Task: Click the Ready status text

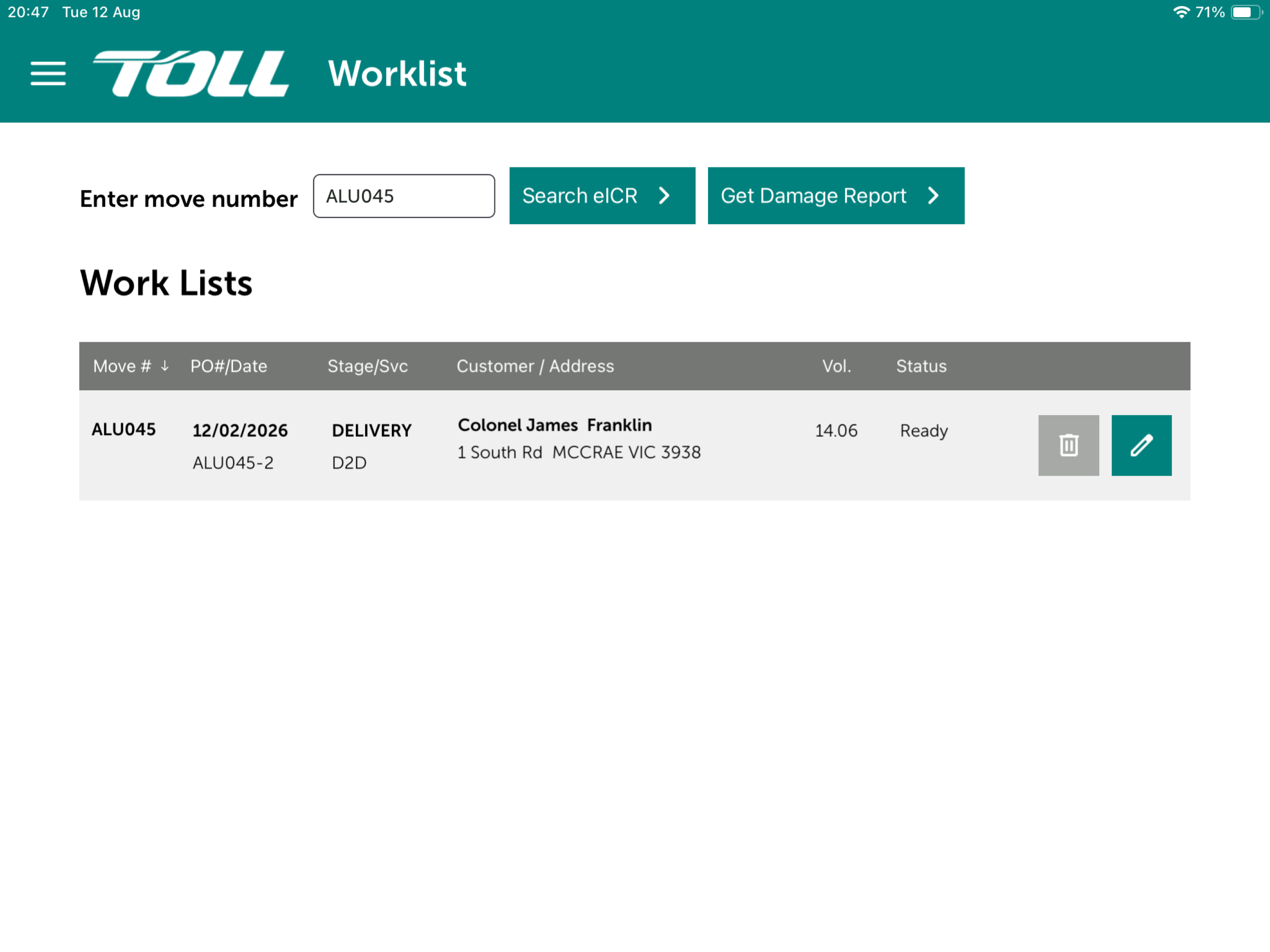Action: coord(924,431)
